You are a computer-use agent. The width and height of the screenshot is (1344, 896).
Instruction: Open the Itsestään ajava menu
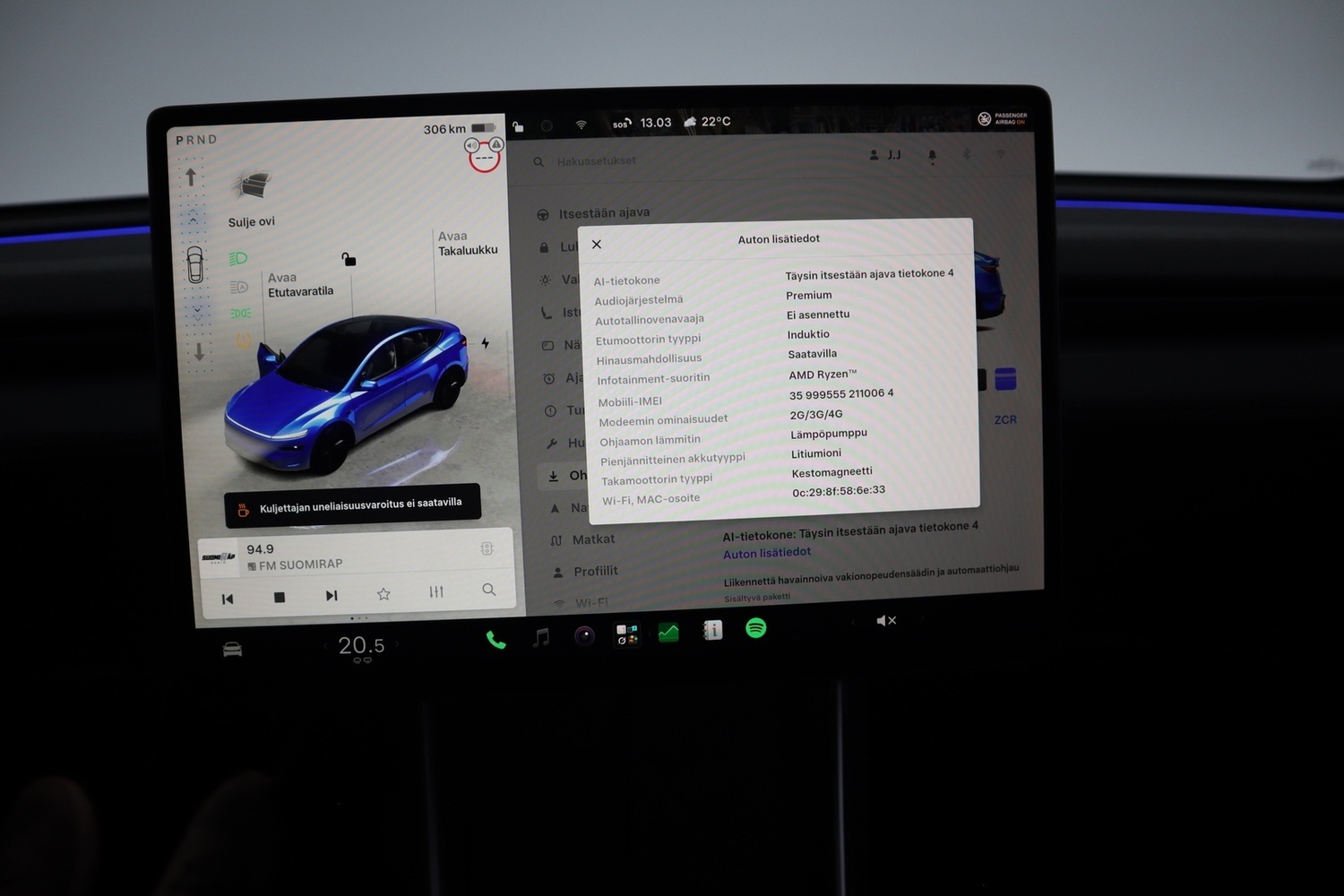pos(594,213)
